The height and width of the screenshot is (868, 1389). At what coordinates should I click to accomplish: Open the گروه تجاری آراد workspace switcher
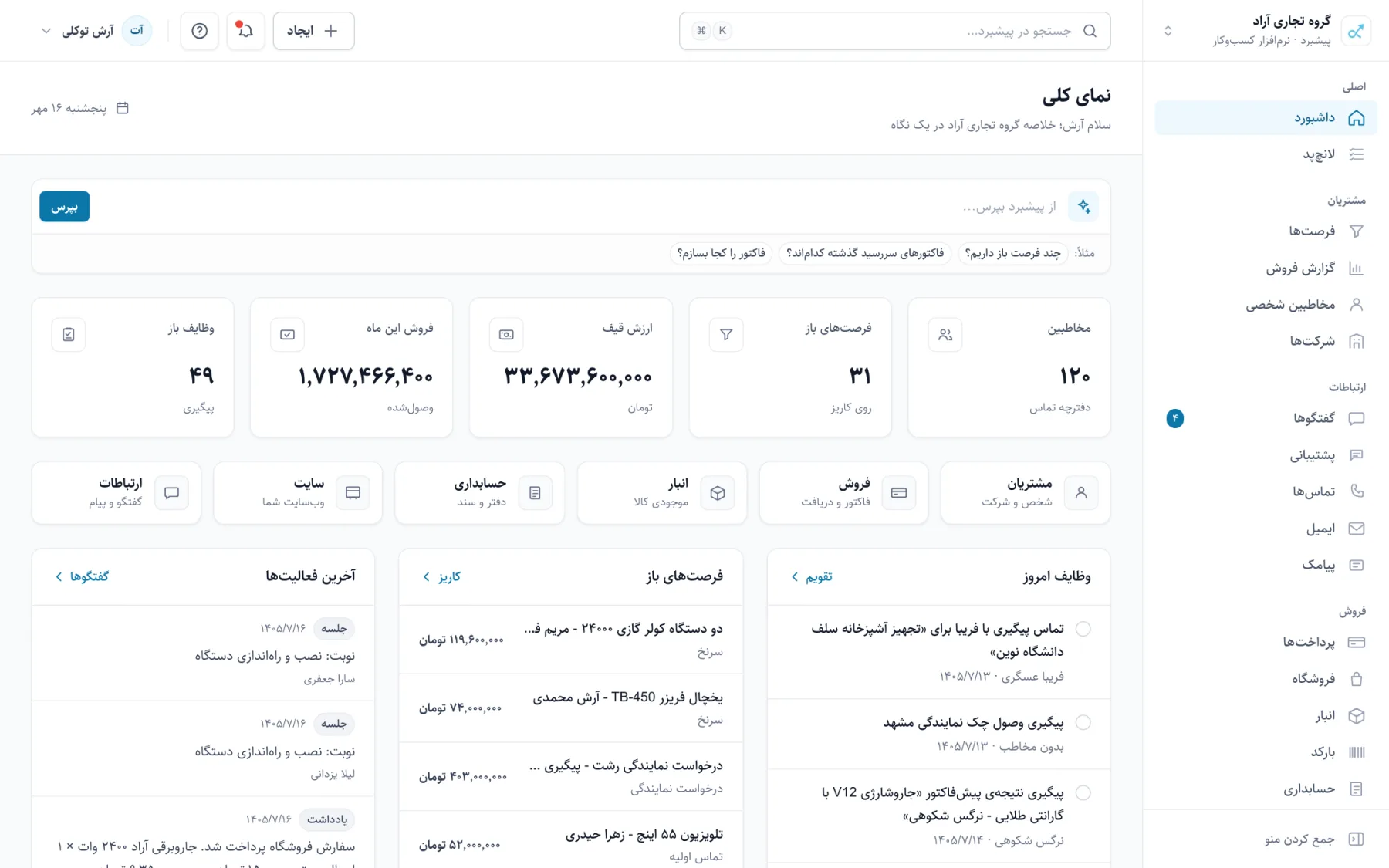(1266, 31)
